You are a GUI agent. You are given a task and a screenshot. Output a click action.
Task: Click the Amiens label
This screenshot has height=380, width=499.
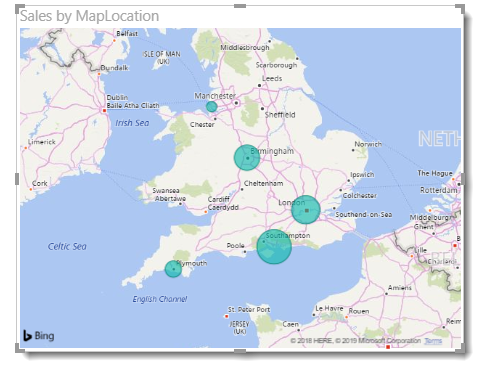coord(400,288)
